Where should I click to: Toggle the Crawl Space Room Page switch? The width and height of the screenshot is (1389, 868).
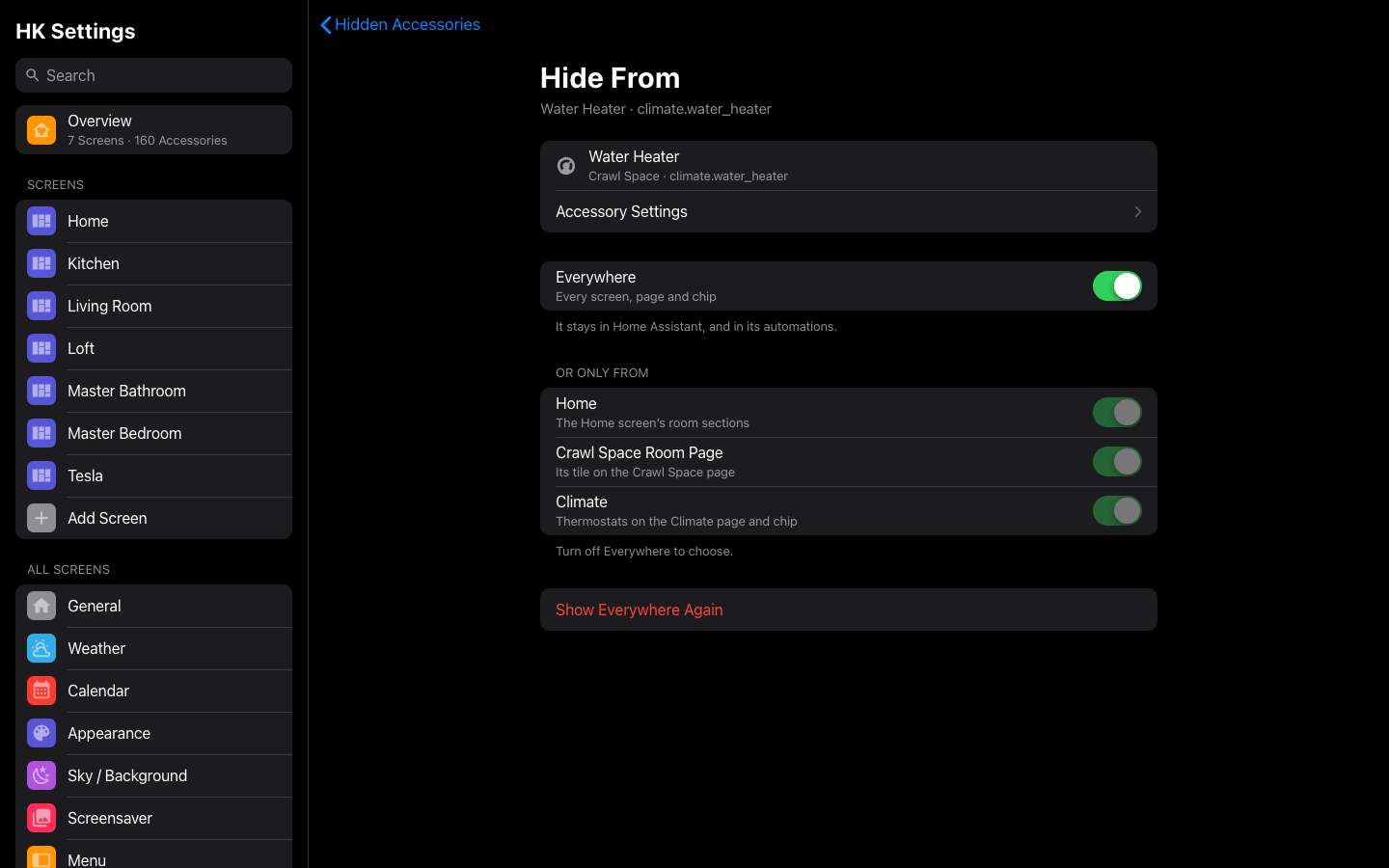[x=1117, y=461]
